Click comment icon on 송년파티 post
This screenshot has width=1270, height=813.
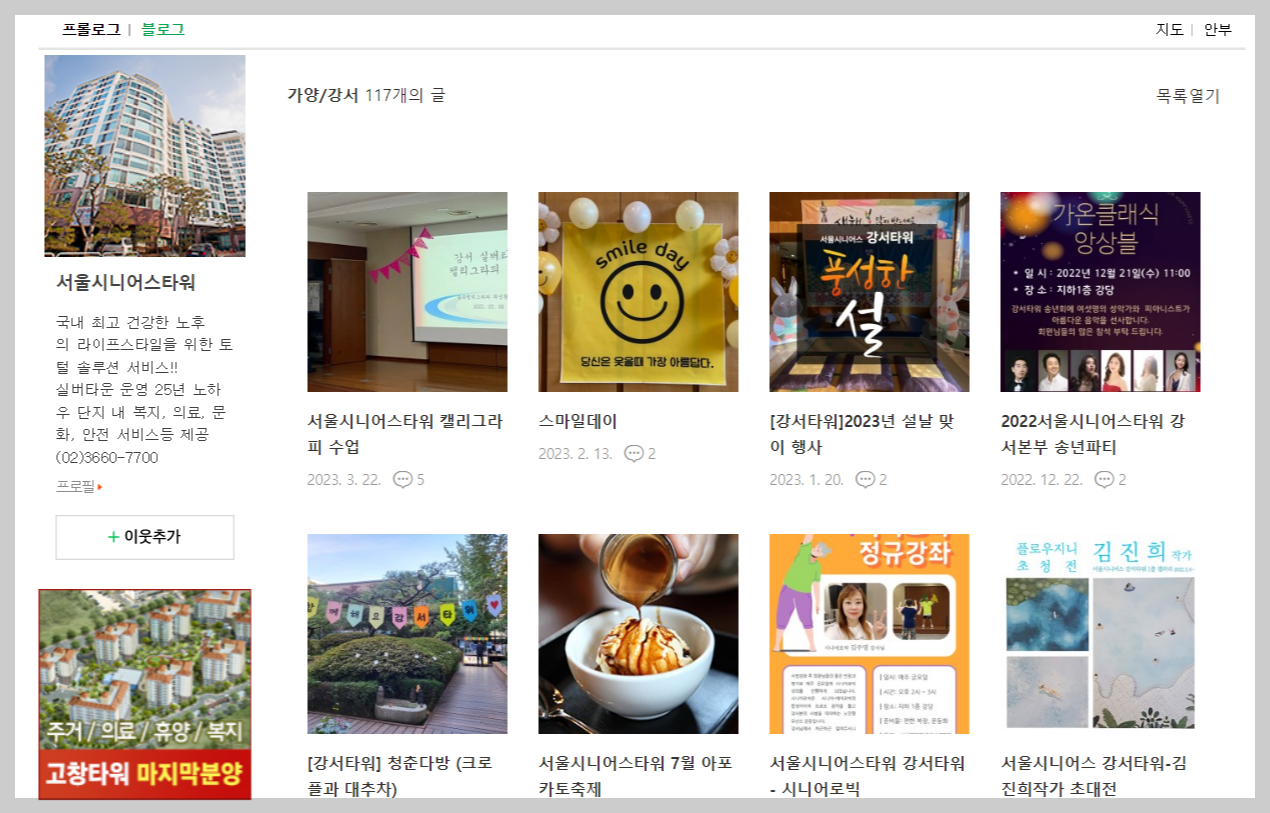pos(1104,480)
